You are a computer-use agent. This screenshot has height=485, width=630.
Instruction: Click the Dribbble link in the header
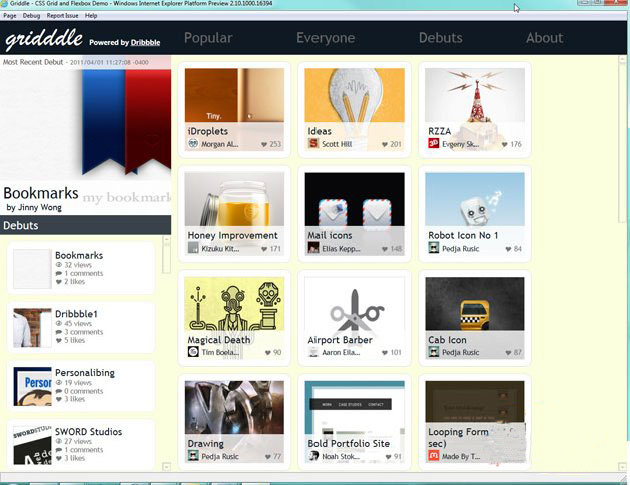[145, 43]
